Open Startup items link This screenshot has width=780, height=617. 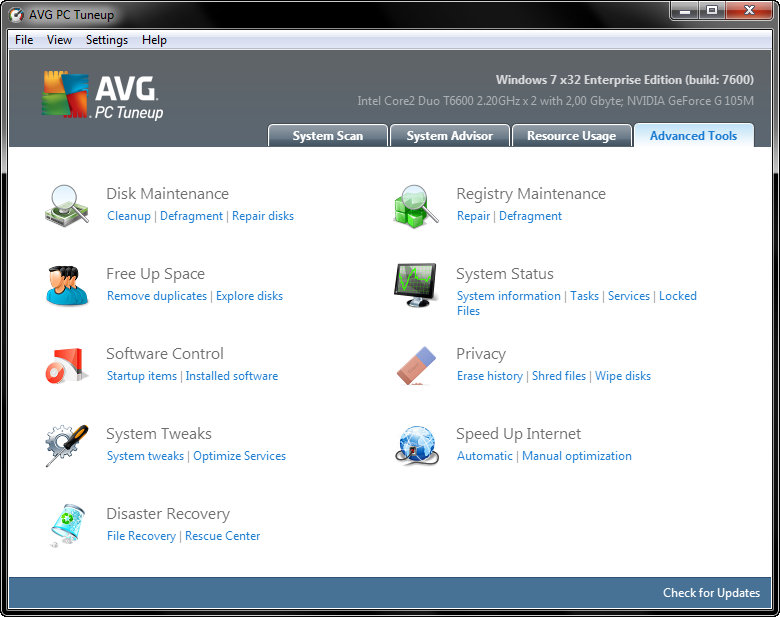point(142,376)
